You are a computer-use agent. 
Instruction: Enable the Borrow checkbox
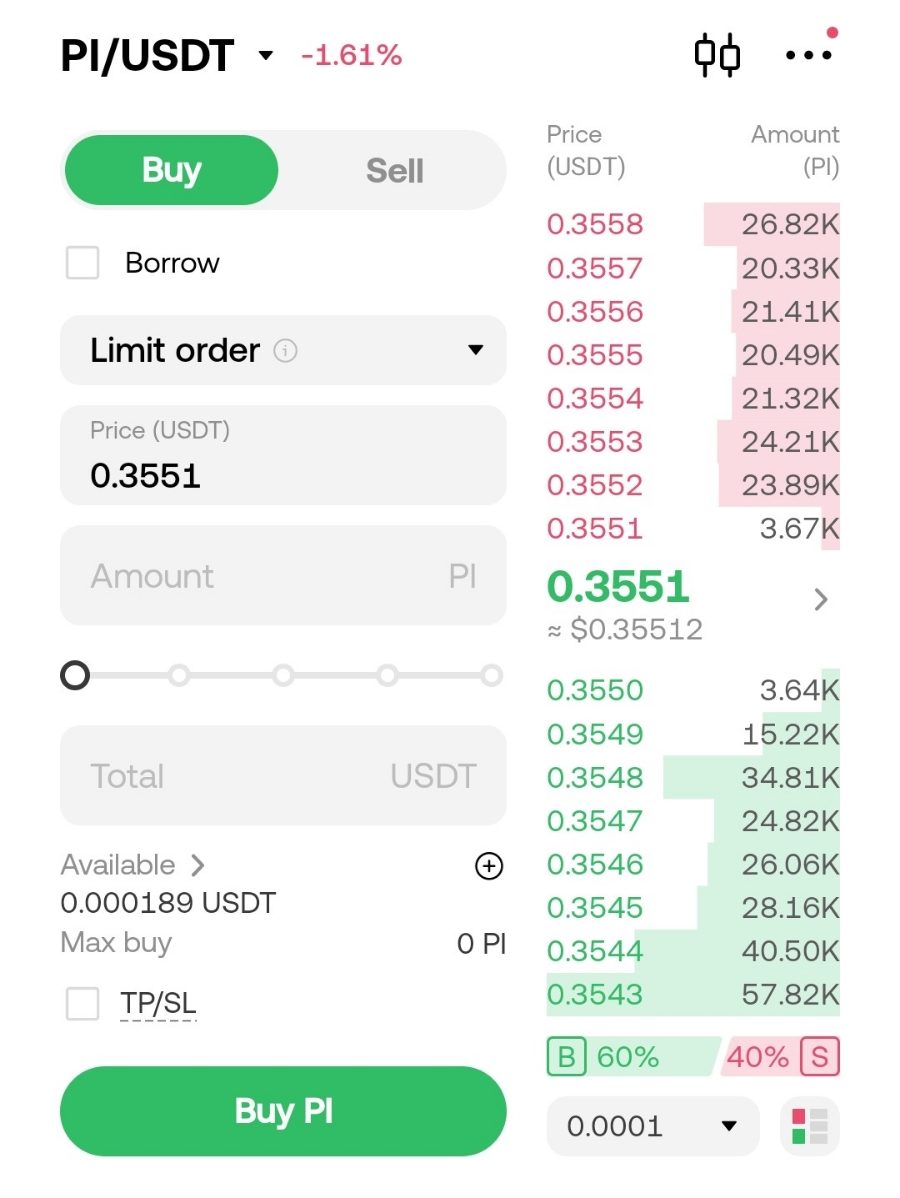click(82, 263)
